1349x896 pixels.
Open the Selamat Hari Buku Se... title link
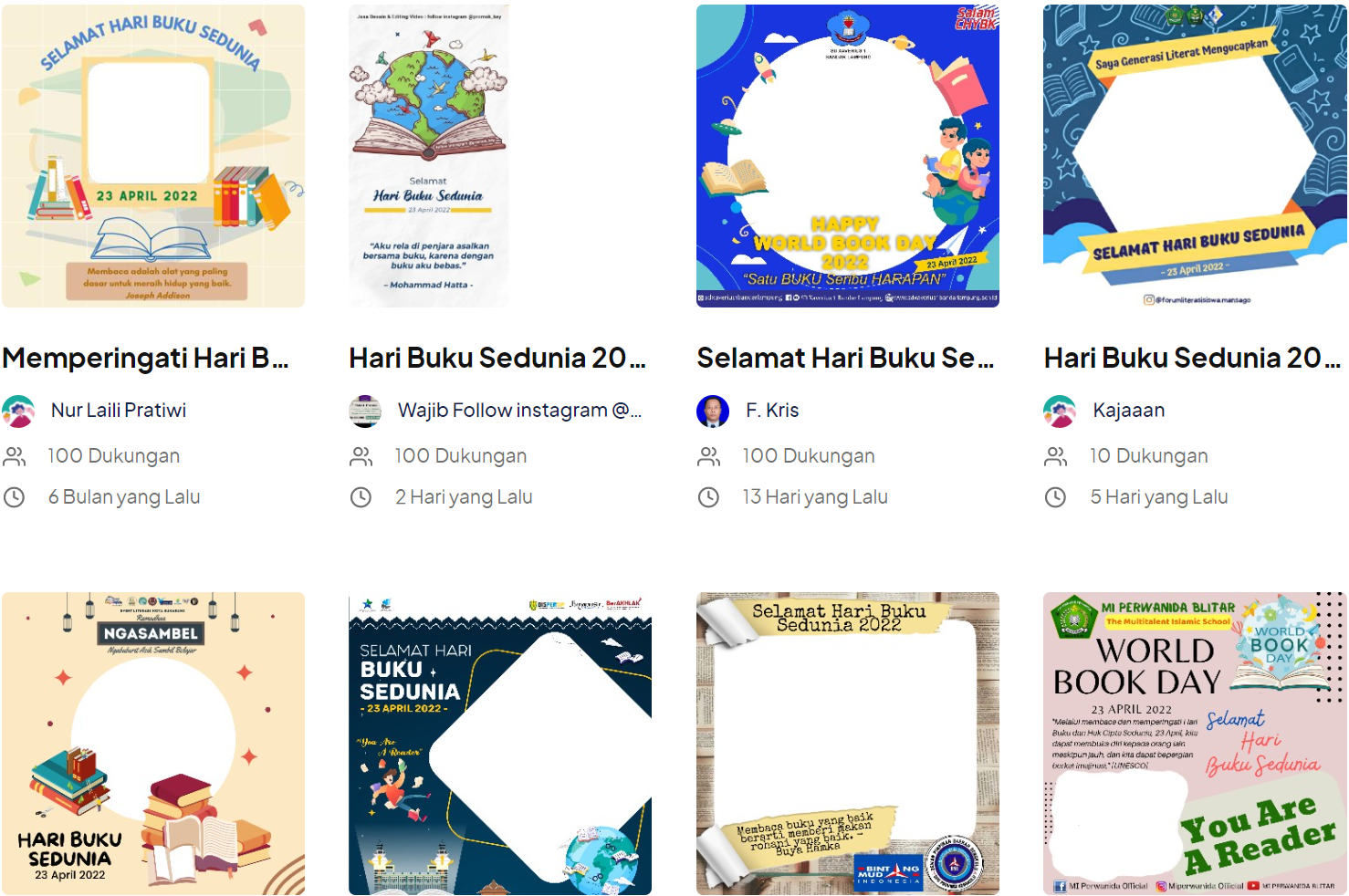tap(845, 358)
